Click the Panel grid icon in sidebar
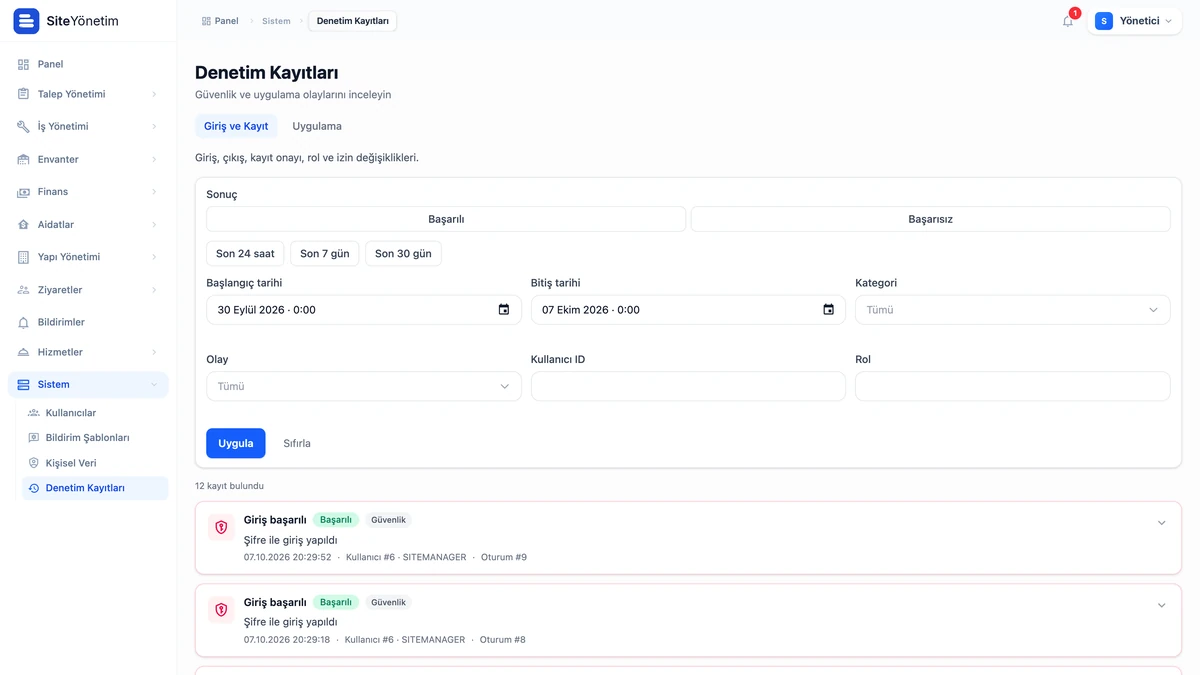The width and height of the screenshot is (1200, 675). point(24,64)
